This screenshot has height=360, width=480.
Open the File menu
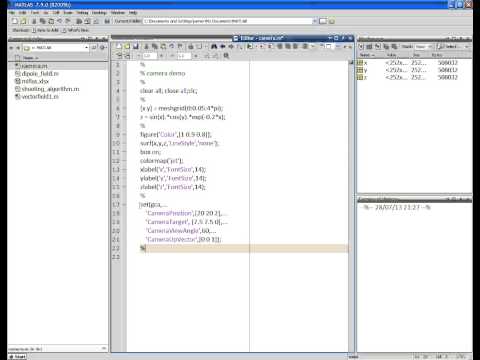(x=12, y=13)
